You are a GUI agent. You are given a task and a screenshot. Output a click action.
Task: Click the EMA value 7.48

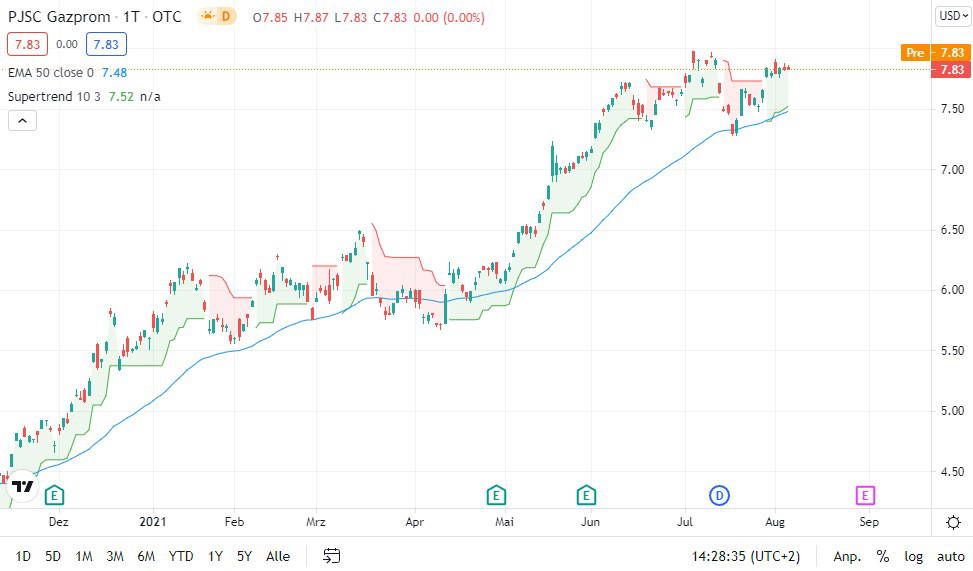click(x=114, y=73)
